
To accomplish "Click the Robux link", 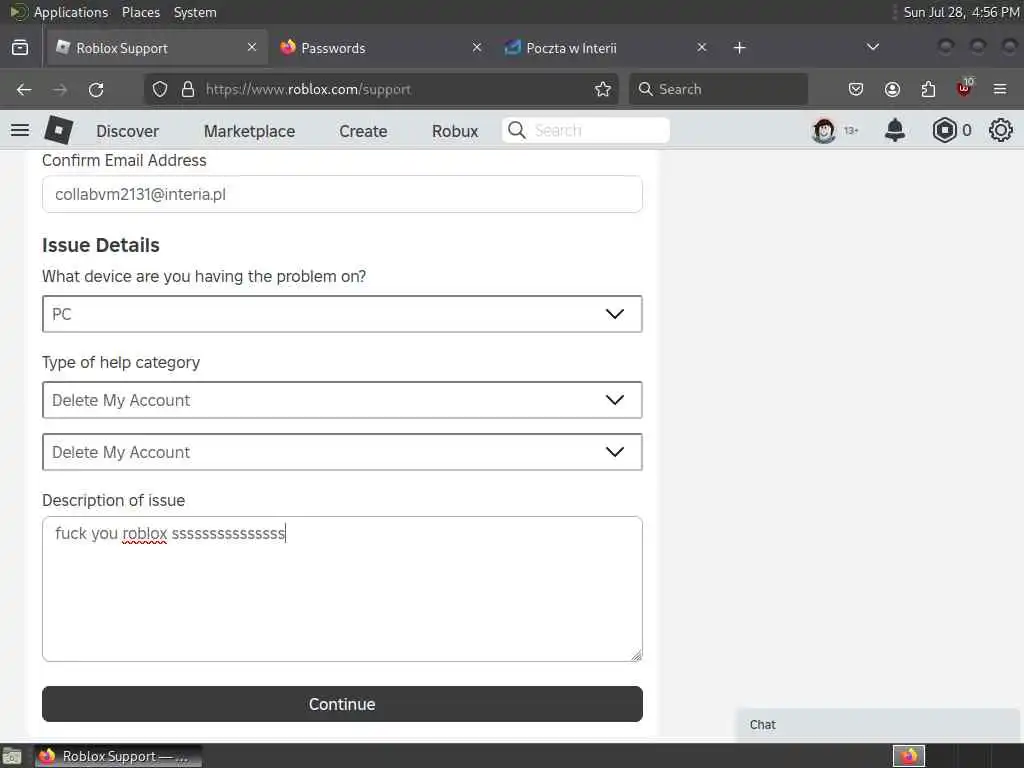I will [455, 131].
